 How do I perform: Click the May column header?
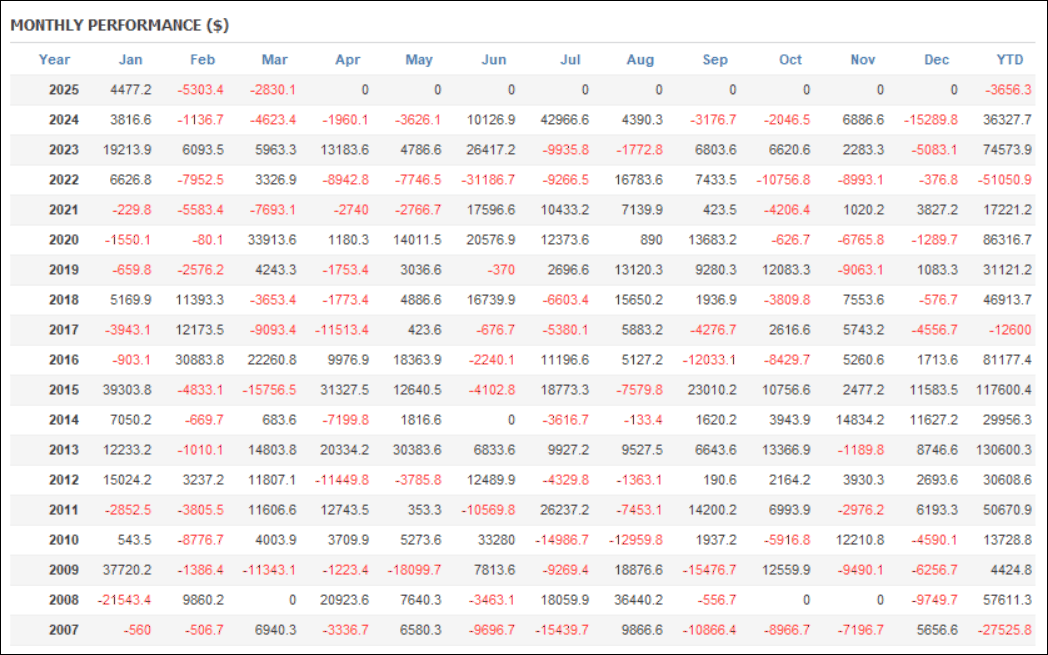click(419, 59)
